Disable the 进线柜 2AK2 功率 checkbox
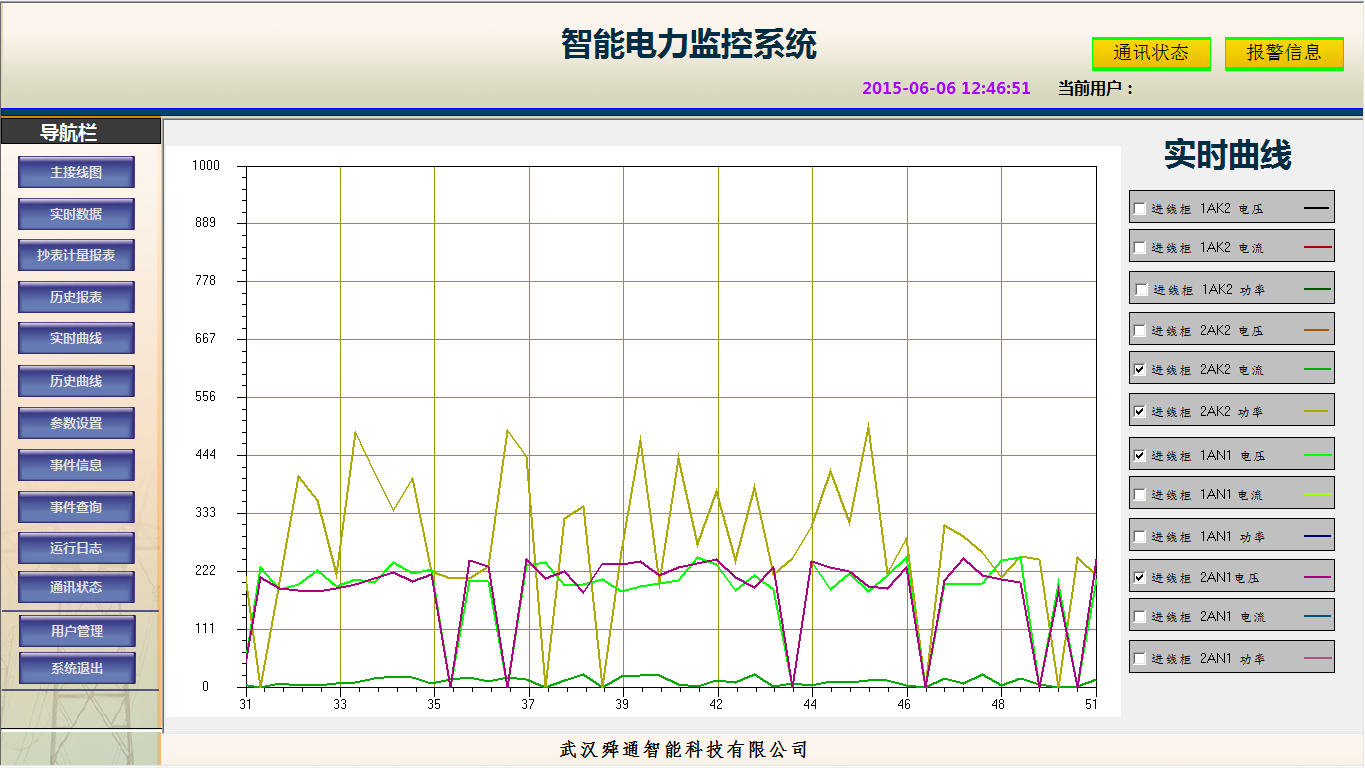The height and width of the screenshot is (768, 1365). click(x=1139, y=411)
